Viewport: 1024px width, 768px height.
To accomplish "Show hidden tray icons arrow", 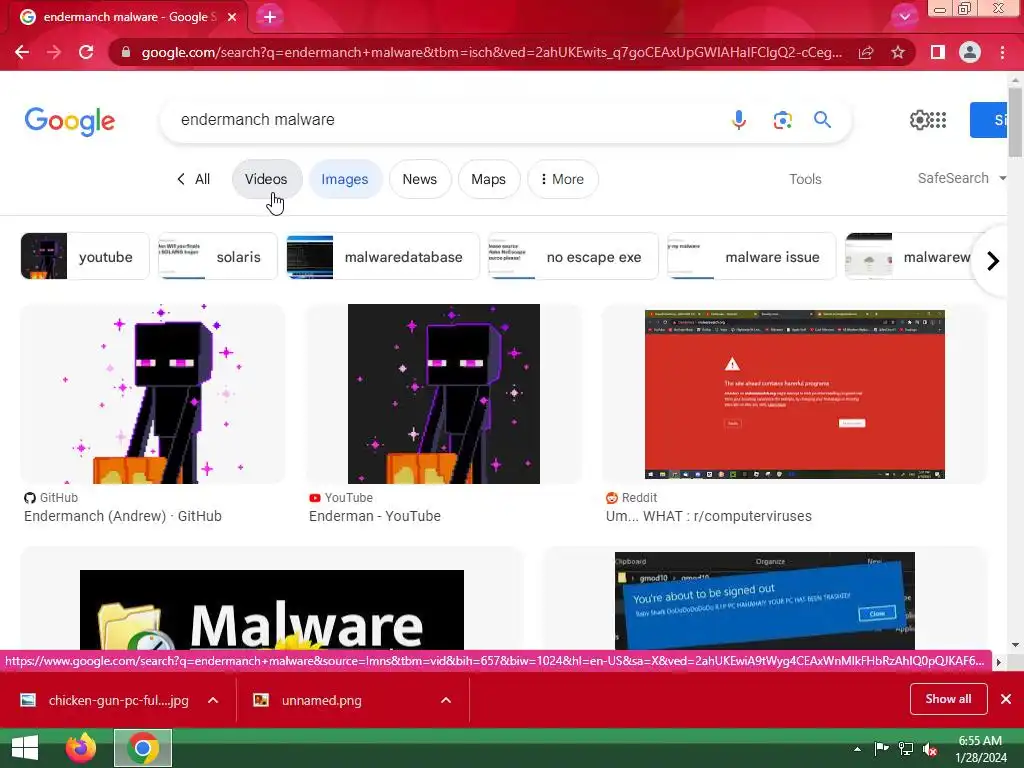I will click(x=857, y=749).
